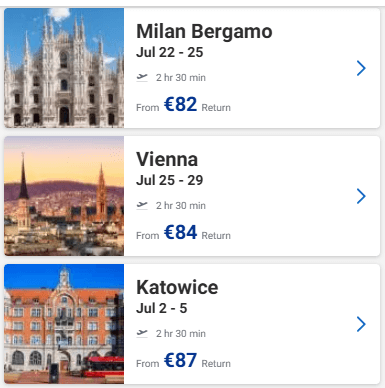This screenshot has width=385, height=388.
Task: Open the Milan Bergamo chevron arrow
Action: tap(361, 68)
